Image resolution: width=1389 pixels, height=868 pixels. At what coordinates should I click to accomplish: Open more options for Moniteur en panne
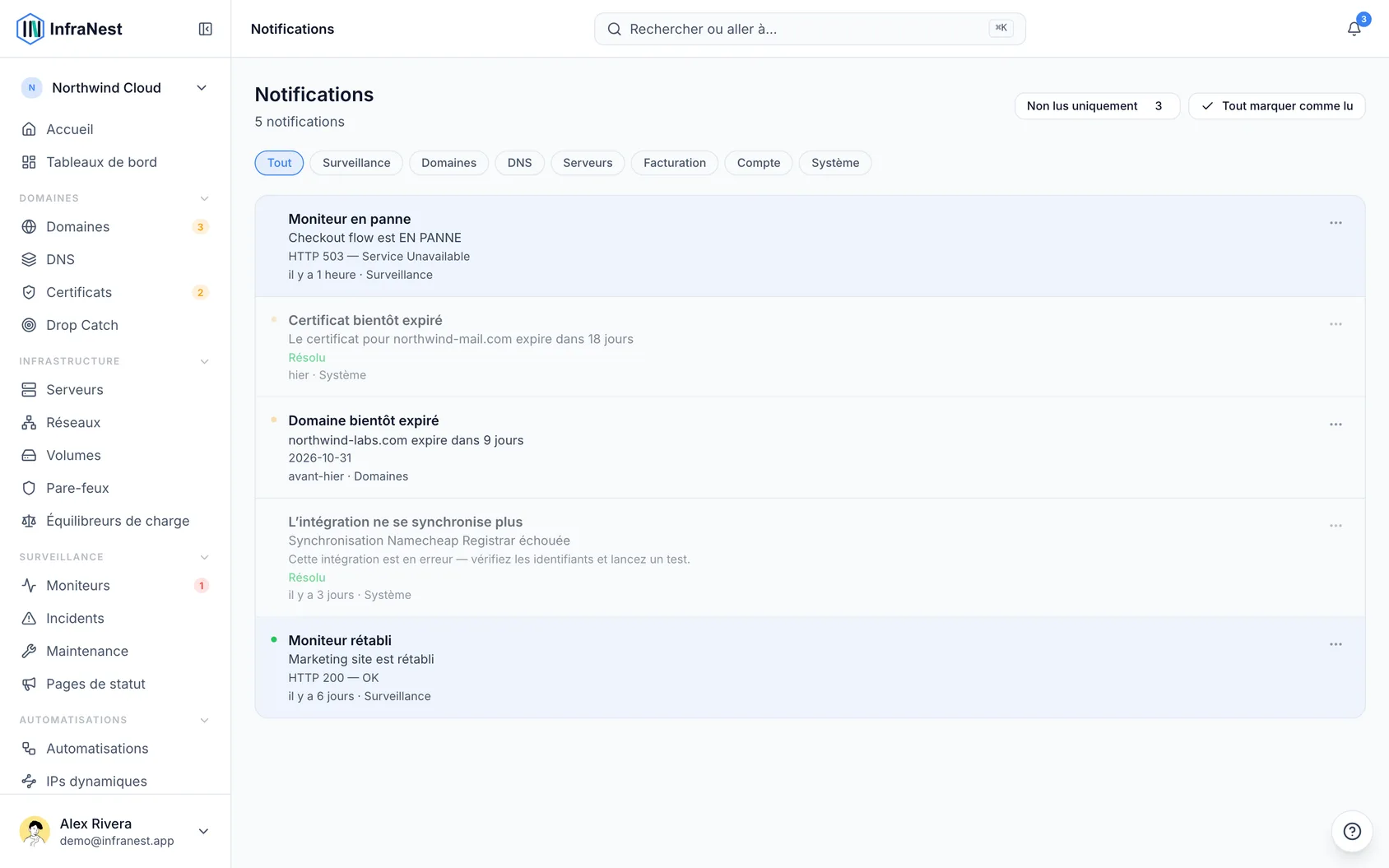(1336, 223)
